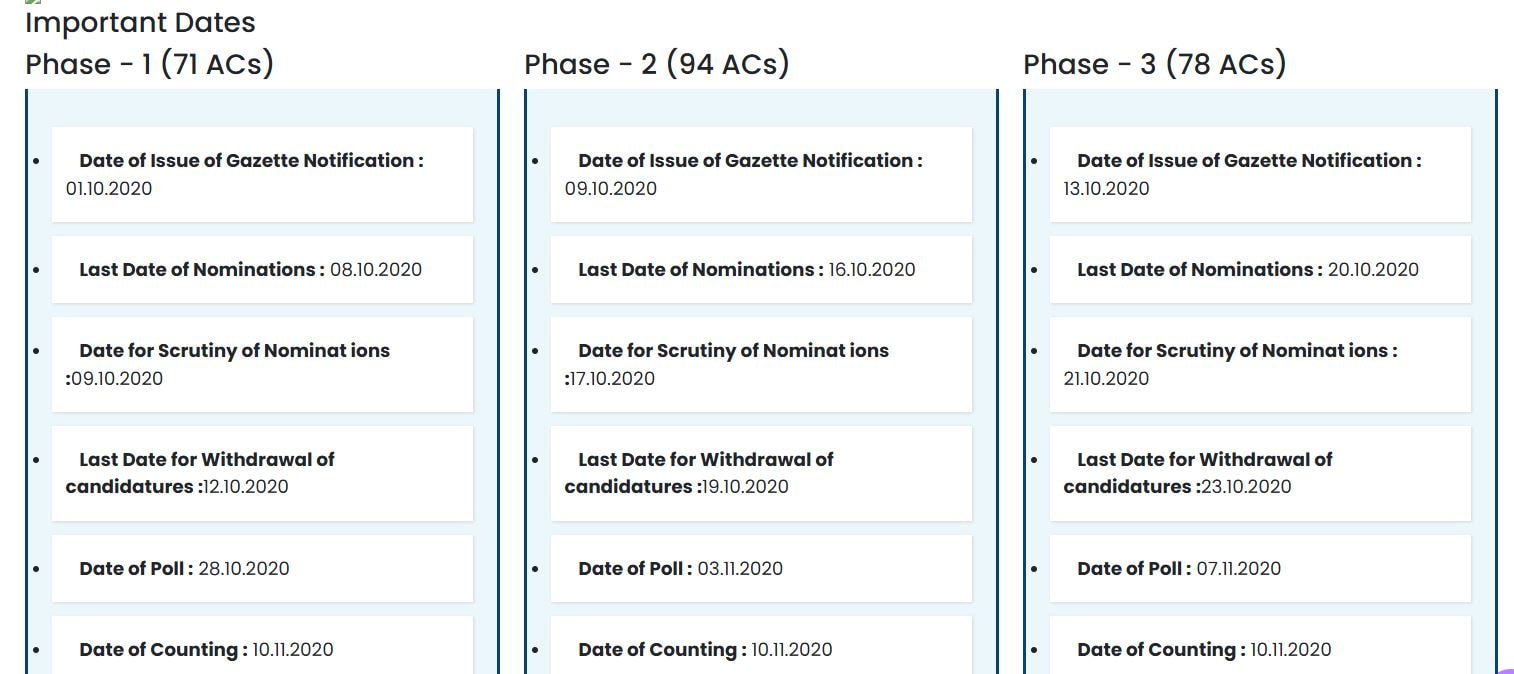Select the Phase - 1 (71 ACs) heading
1514x674 pixels.
[149, 64]
